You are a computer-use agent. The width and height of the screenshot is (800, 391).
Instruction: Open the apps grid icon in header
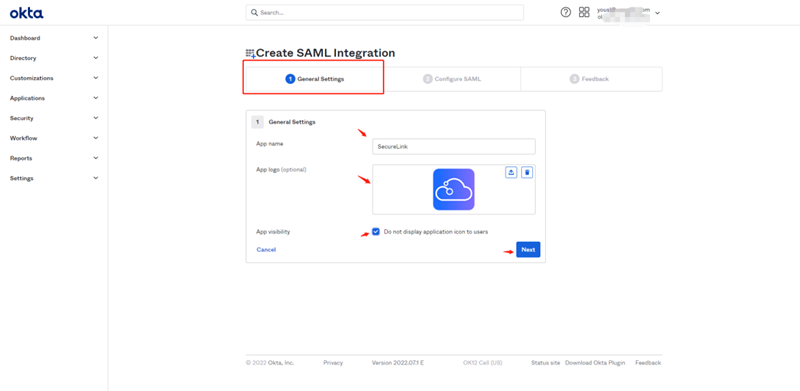(584, 12)
